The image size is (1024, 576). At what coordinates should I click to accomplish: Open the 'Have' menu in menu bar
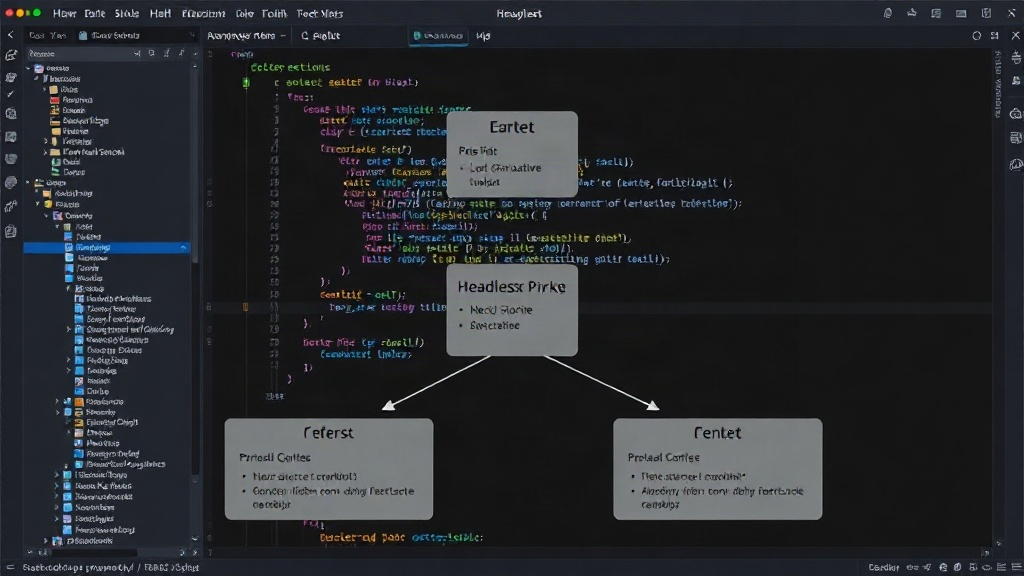pos(64,14)
